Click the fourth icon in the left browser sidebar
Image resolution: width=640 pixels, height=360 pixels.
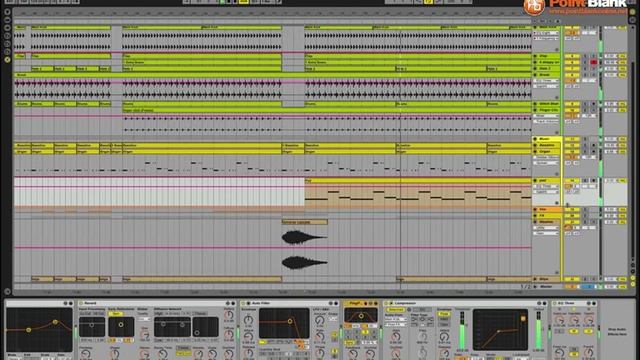[x=7, y=36]
